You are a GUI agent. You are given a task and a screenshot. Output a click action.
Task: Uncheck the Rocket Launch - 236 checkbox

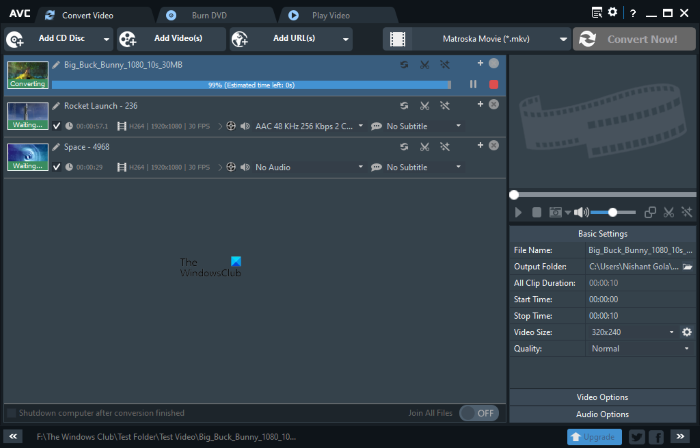(56, 126)
